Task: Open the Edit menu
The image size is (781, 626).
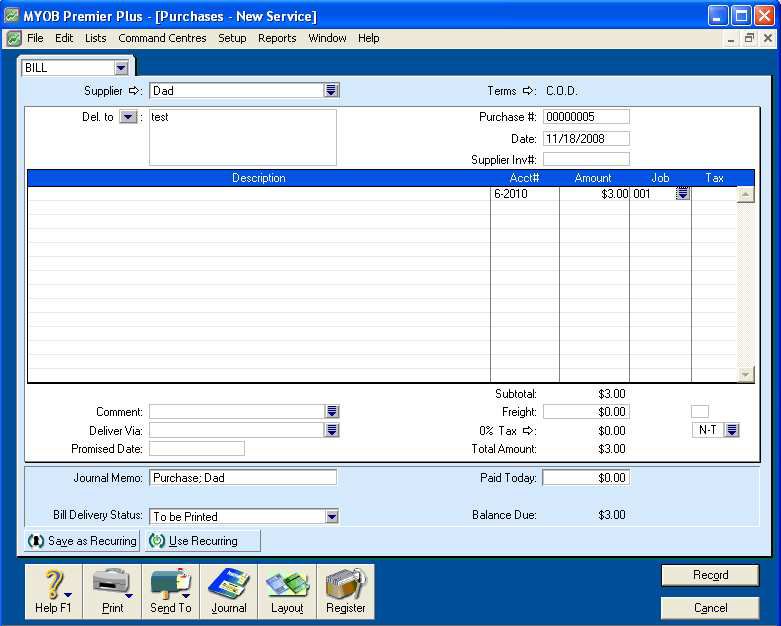Action: (x=64, y=38)
